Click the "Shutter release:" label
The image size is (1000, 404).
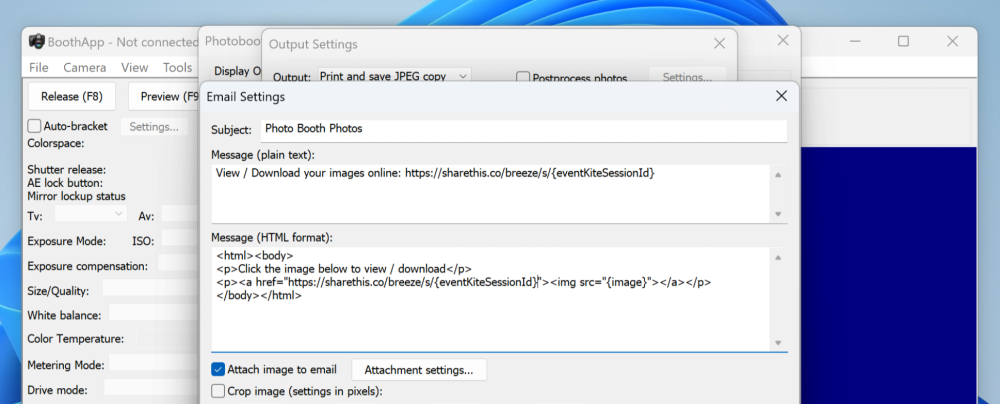tap(67, 170)
